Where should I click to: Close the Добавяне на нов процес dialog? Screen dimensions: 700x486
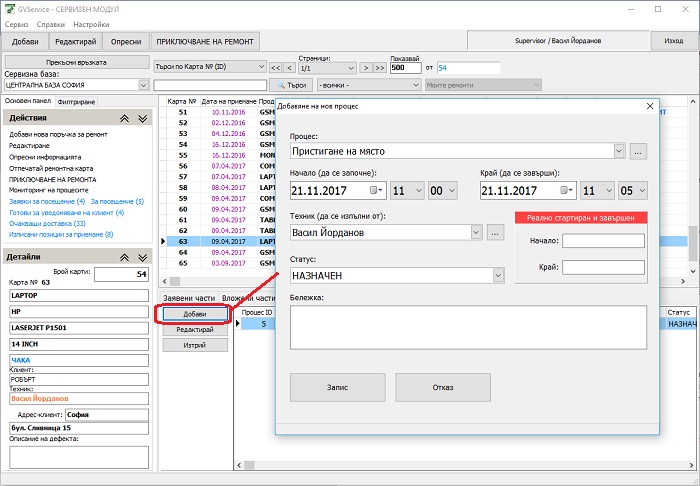click(650, 106)
